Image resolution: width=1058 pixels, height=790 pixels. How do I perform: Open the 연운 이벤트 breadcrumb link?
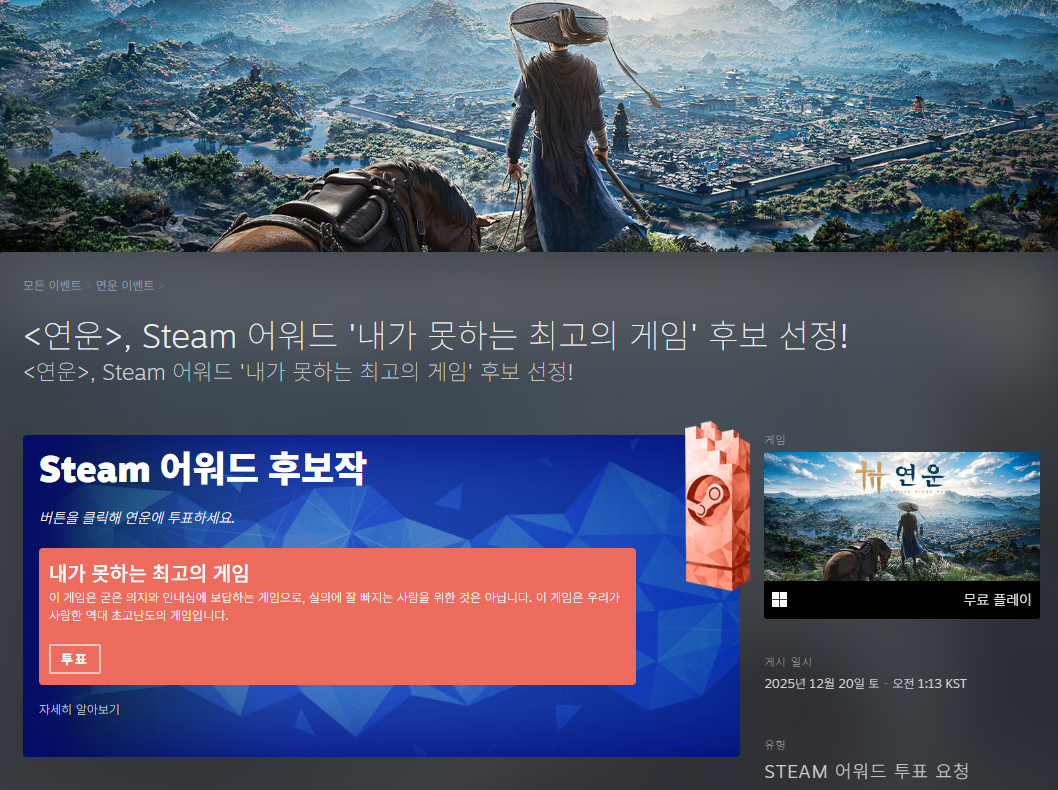click(125, 285)
